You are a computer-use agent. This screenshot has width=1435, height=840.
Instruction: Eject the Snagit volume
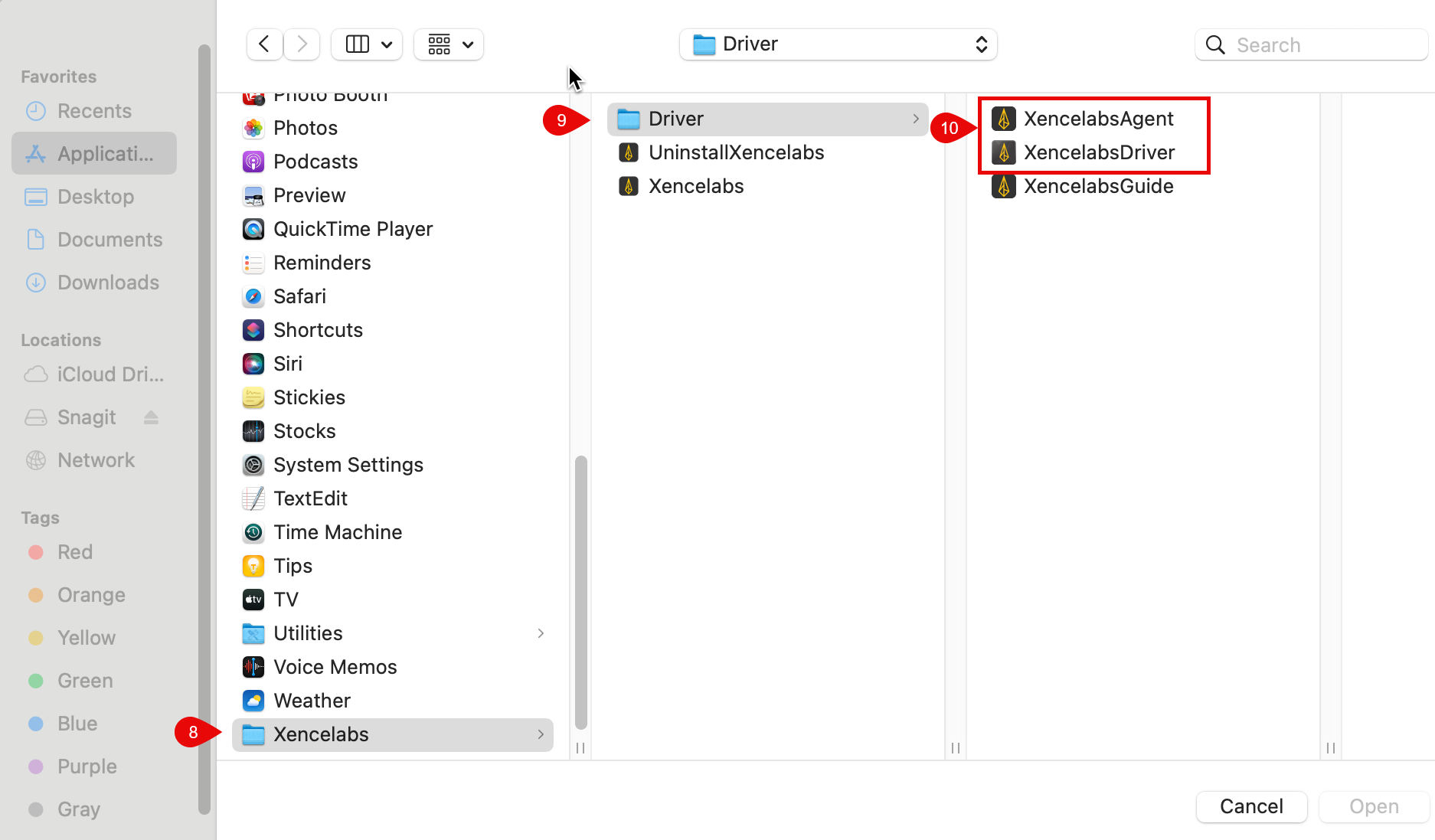pyautogui.click(x=151, y=417)
